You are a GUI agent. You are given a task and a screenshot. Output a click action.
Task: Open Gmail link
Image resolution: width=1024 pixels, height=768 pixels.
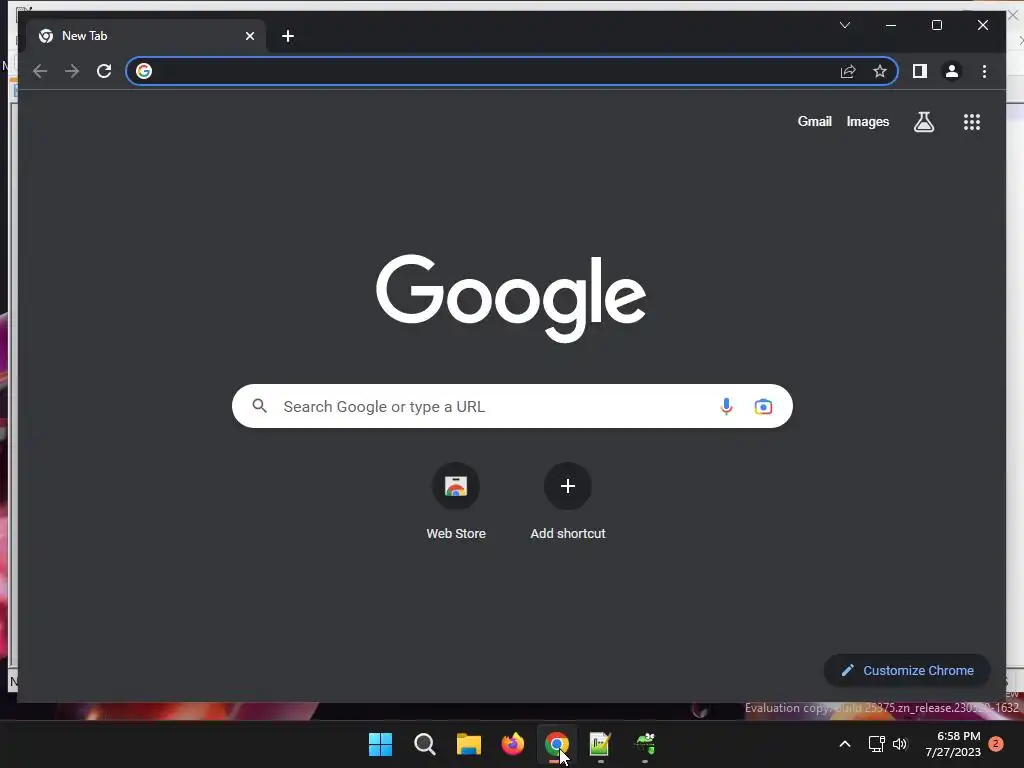pyautogui.click(x=814, y=121)
